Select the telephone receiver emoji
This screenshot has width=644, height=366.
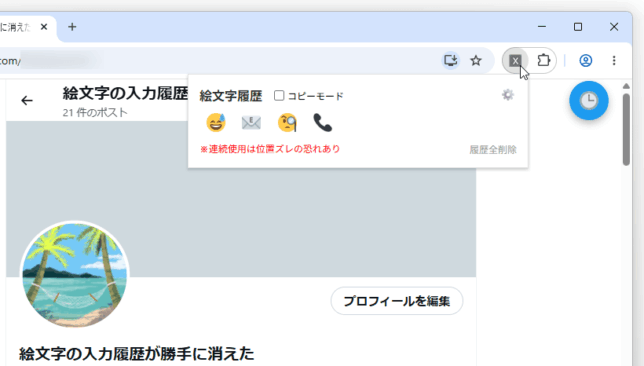tap(322, 122)
